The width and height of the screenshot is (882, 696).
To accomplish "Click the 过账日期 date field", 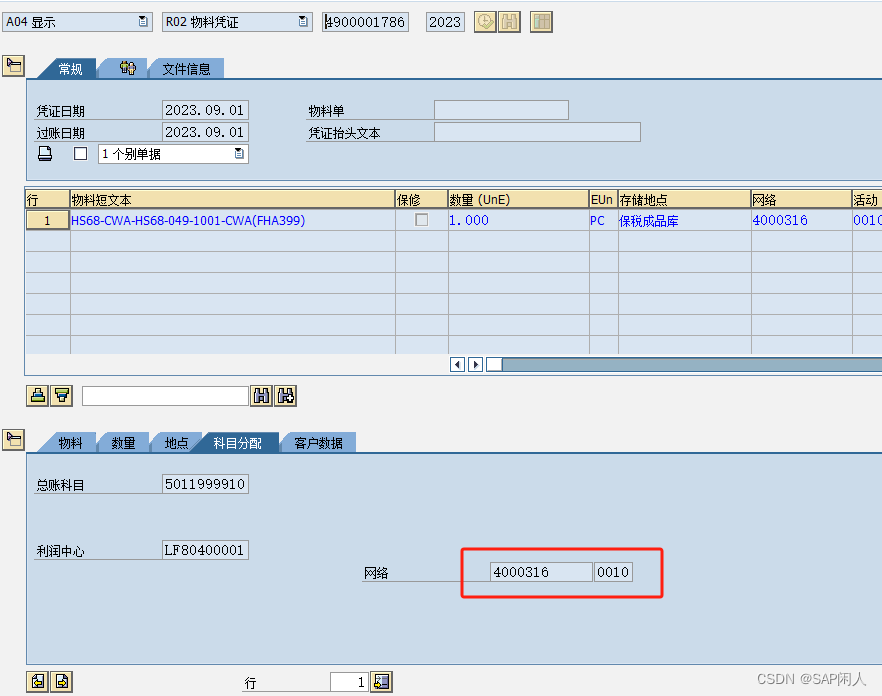I will (x=205, y=132).
